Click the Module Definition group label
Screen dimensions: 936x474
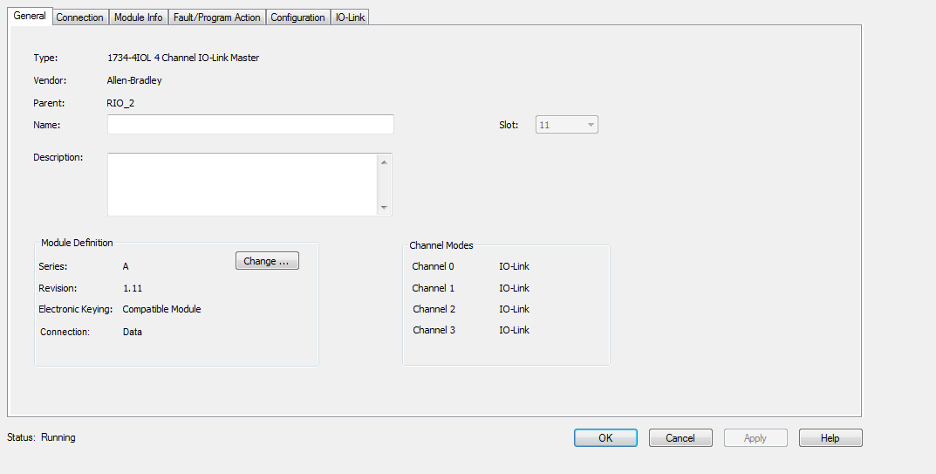[x=77, y=242]
